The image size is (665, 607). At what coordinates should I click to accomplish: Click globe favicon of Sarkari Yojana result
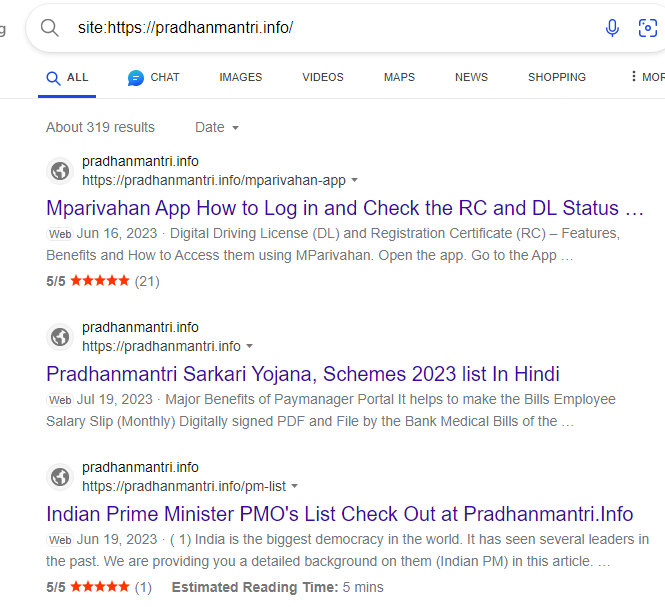coord(60,337)
